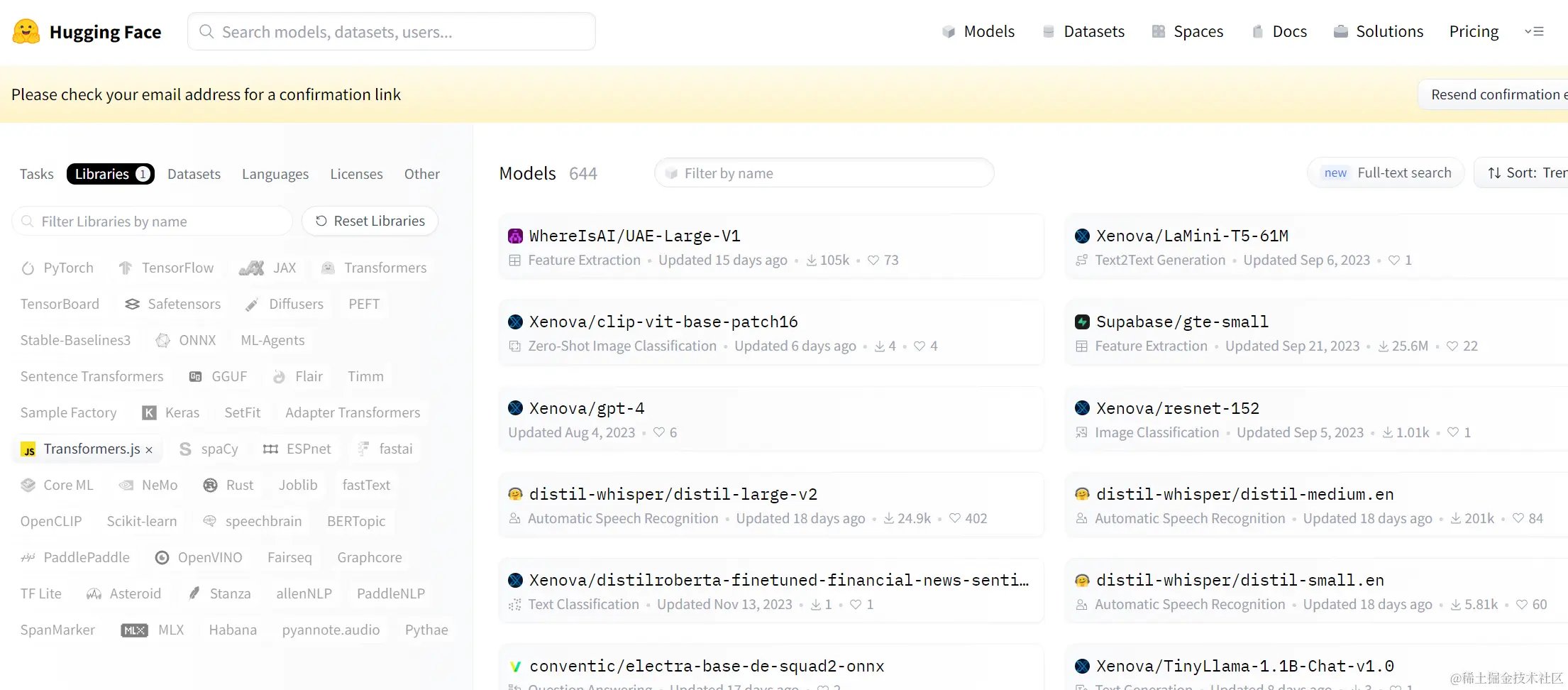Click the Filter Libraries by name field
Image resolution: width=1568 pixels, height=690 pixels.
coord(153,221)
